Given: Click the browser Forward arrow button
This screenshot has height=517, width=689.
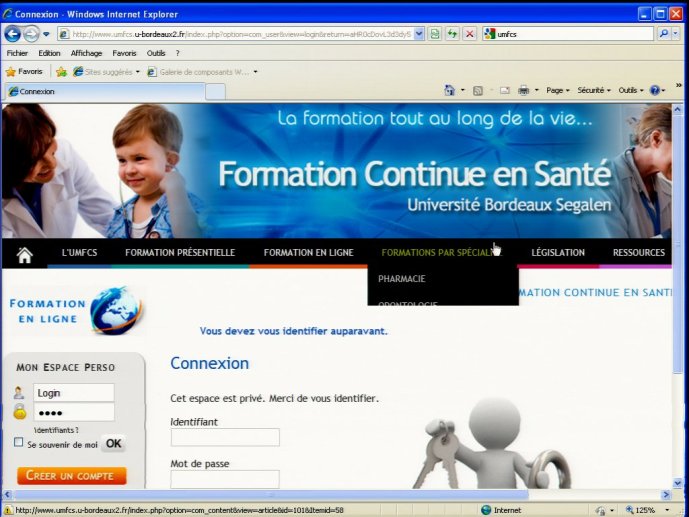Looking at the screenshot, I should (31, 34).
